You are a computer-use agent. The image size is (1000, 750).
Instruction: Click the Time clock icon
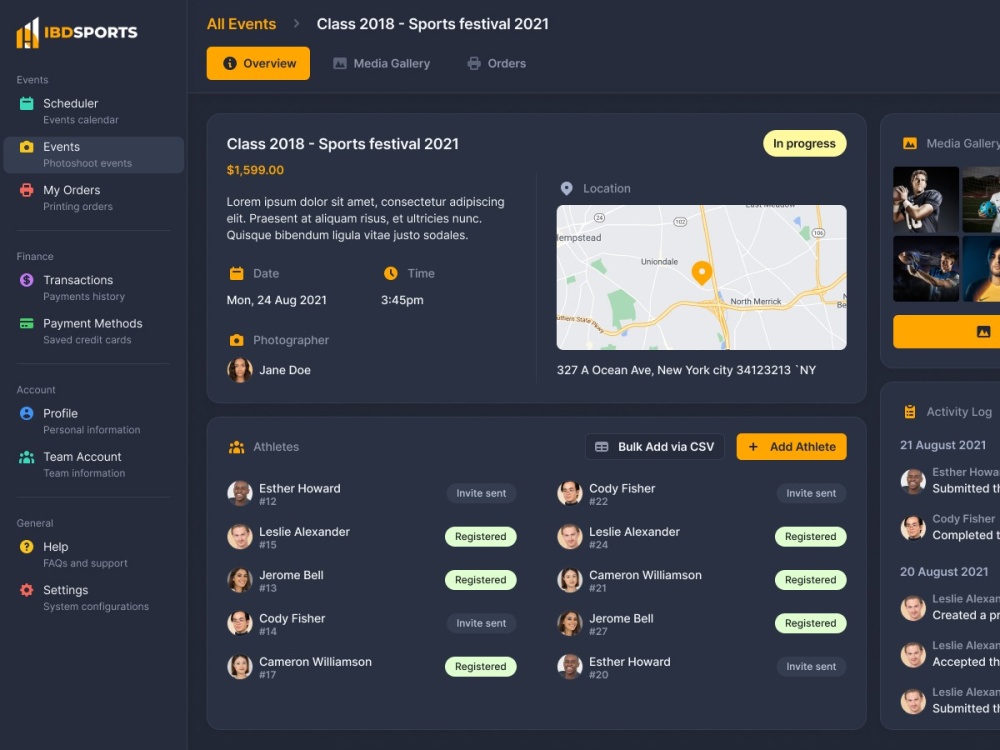(x=391, y=274)
